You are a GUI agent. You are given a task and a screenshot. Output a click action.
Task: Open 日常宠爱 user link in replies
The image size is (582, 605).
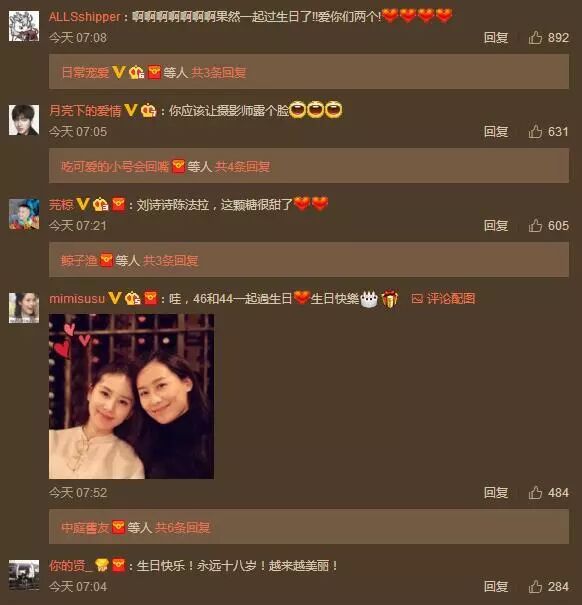[x=85, y=72]
